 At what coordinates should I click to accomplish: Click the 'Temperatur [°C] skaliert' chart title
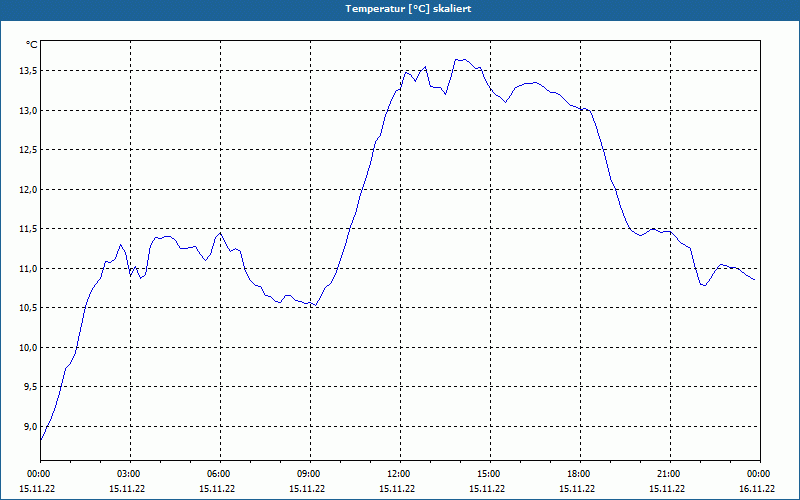point(408,9)
